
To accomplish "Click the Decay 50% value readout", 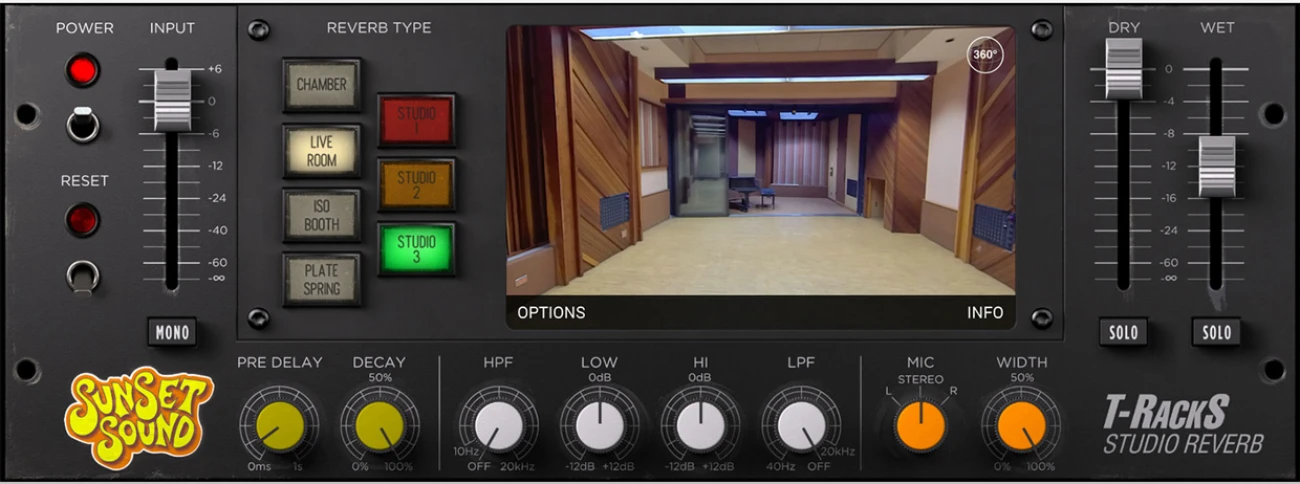I will coord(379,378).
